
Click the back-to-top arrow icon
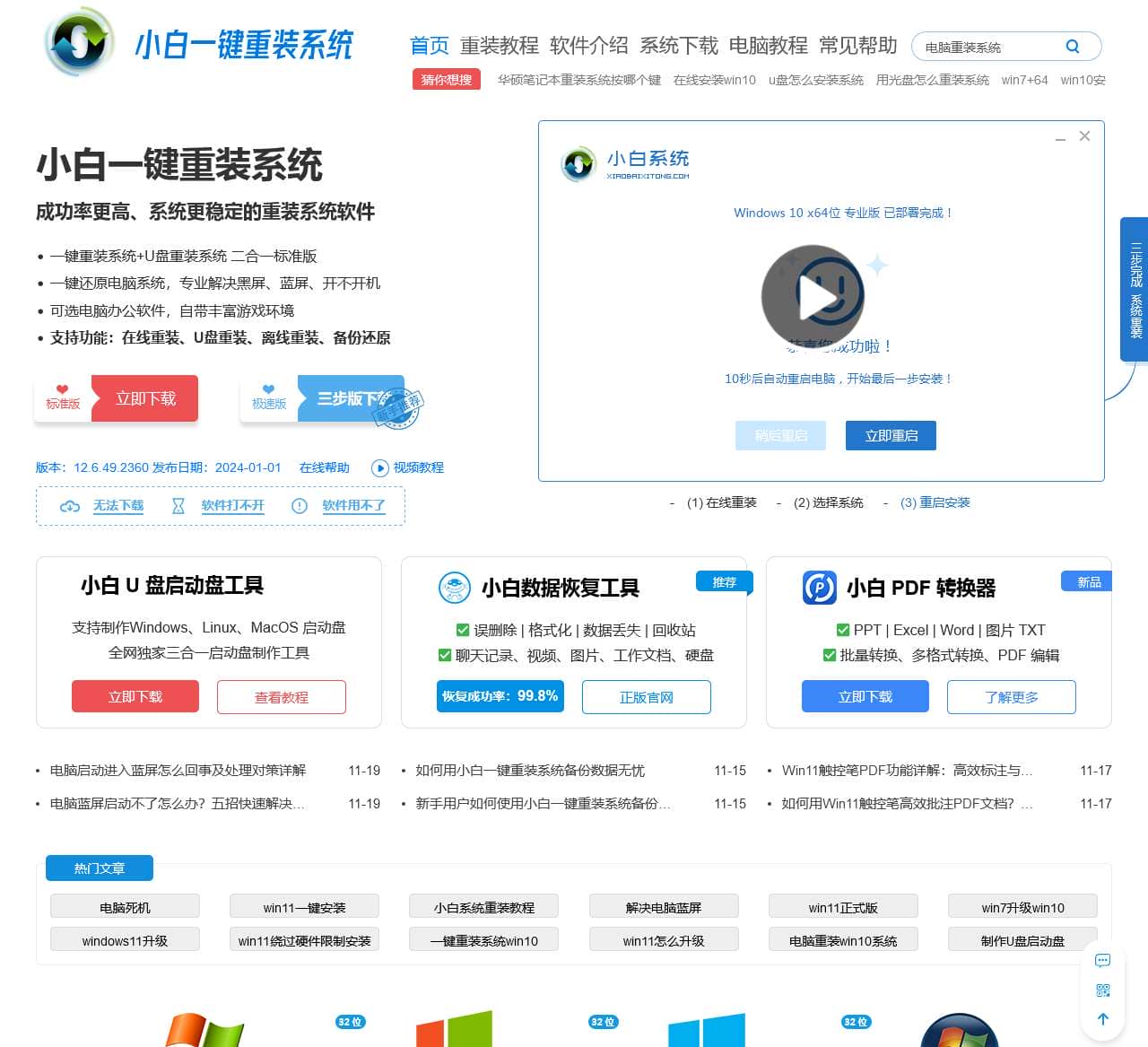(x=1103, y=1019)
